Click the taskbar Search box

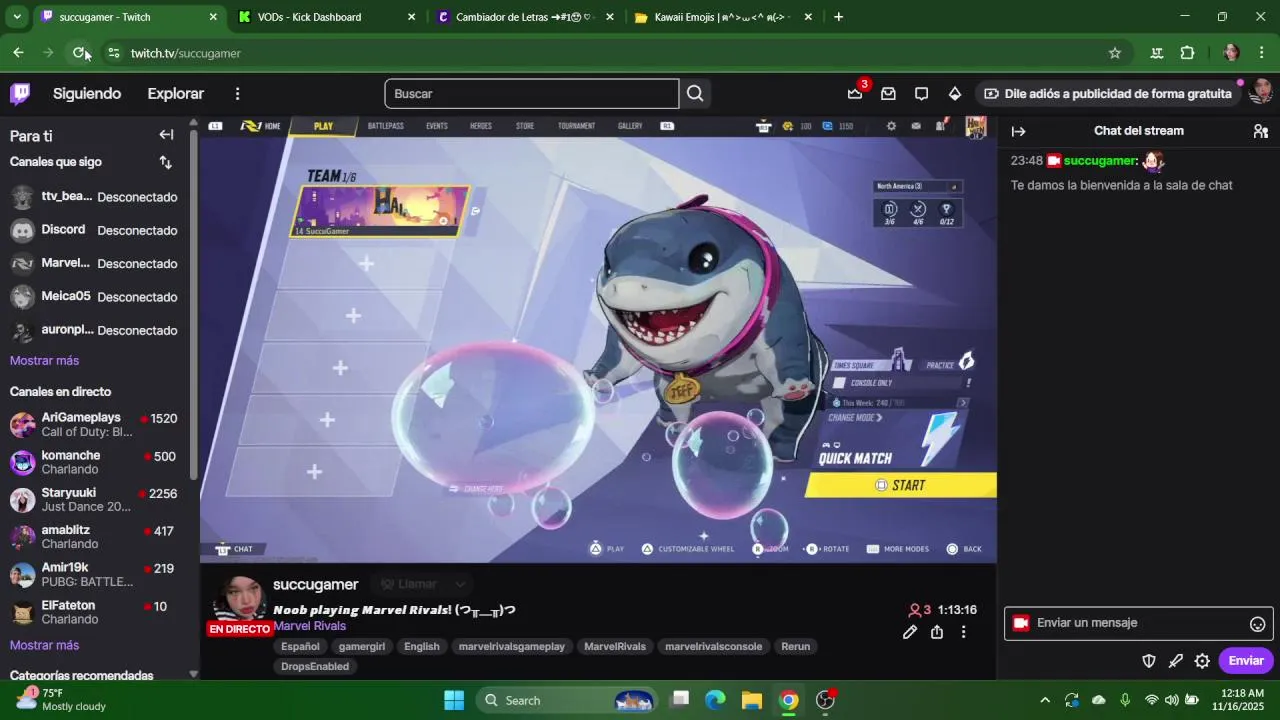point(566,700)
